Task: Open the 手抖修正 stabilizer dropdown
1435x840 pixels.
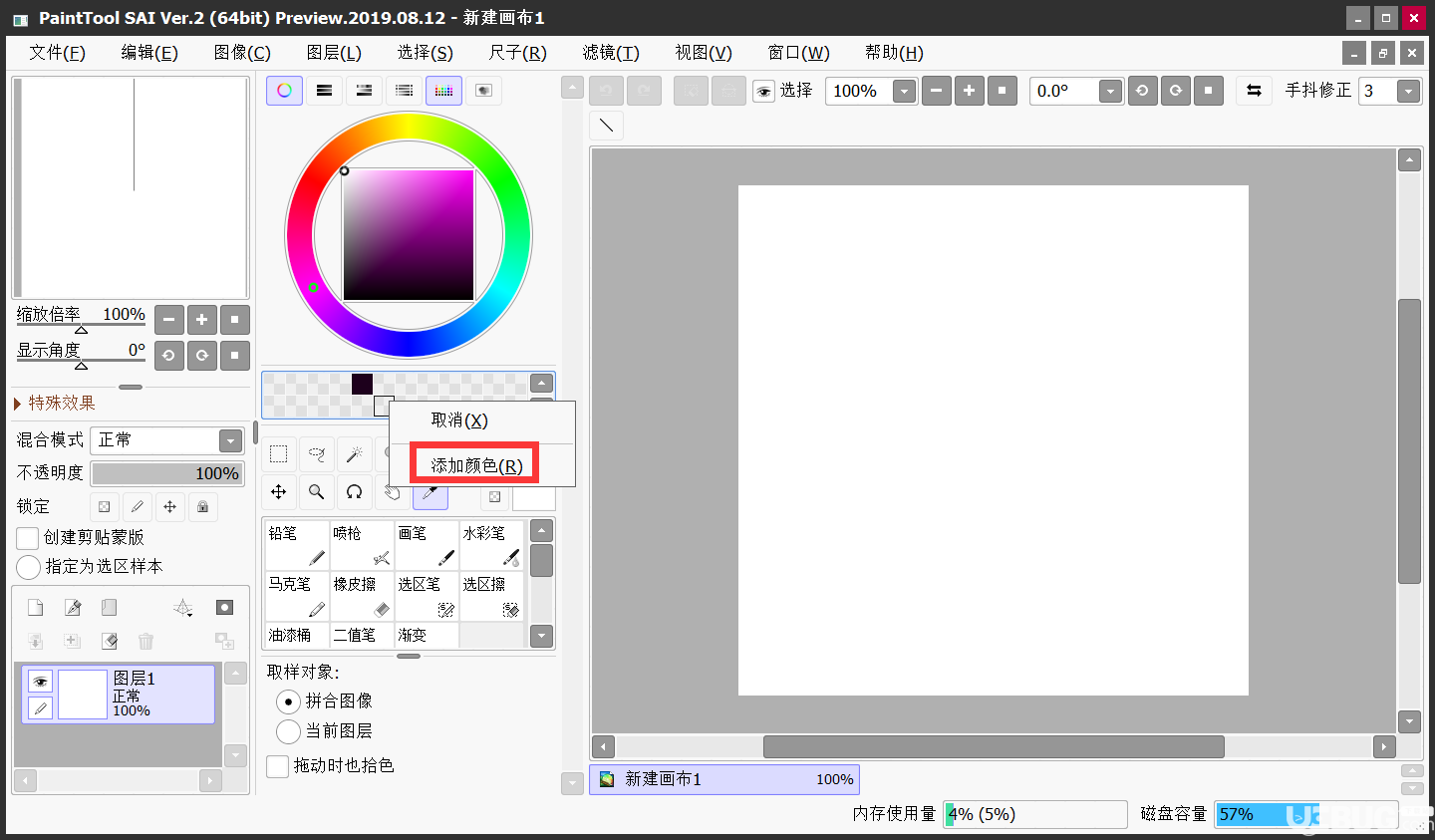Action: click(1408, 92)
